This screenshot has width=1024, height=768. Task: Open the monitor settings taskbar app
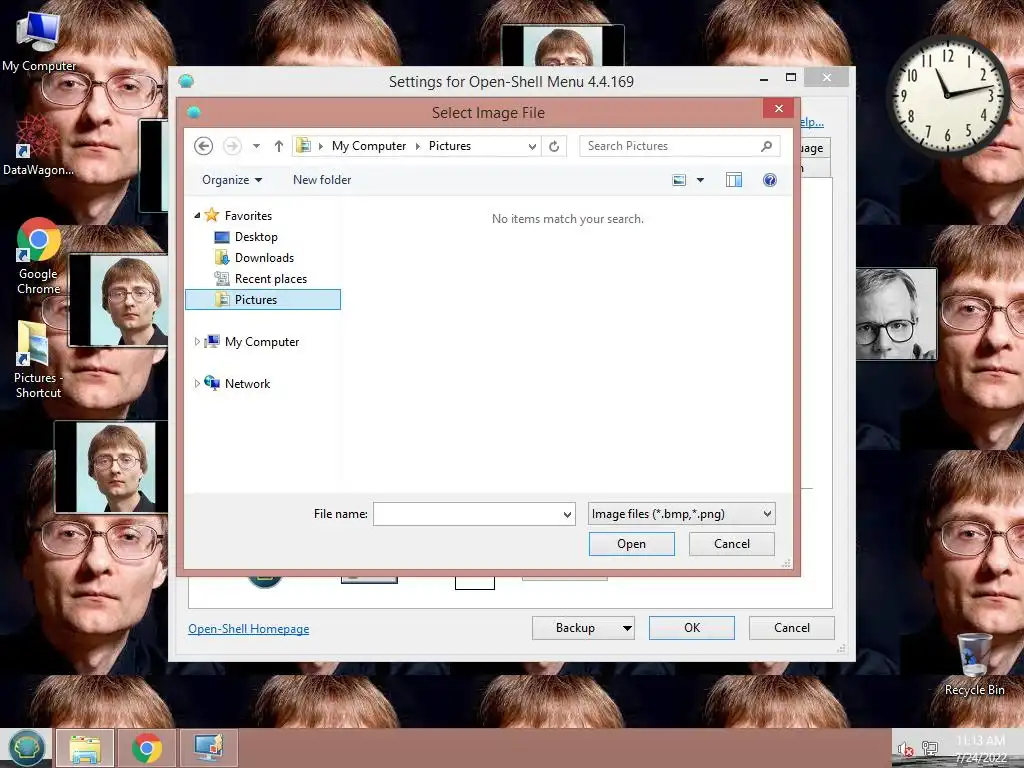[x=208, y=748]
